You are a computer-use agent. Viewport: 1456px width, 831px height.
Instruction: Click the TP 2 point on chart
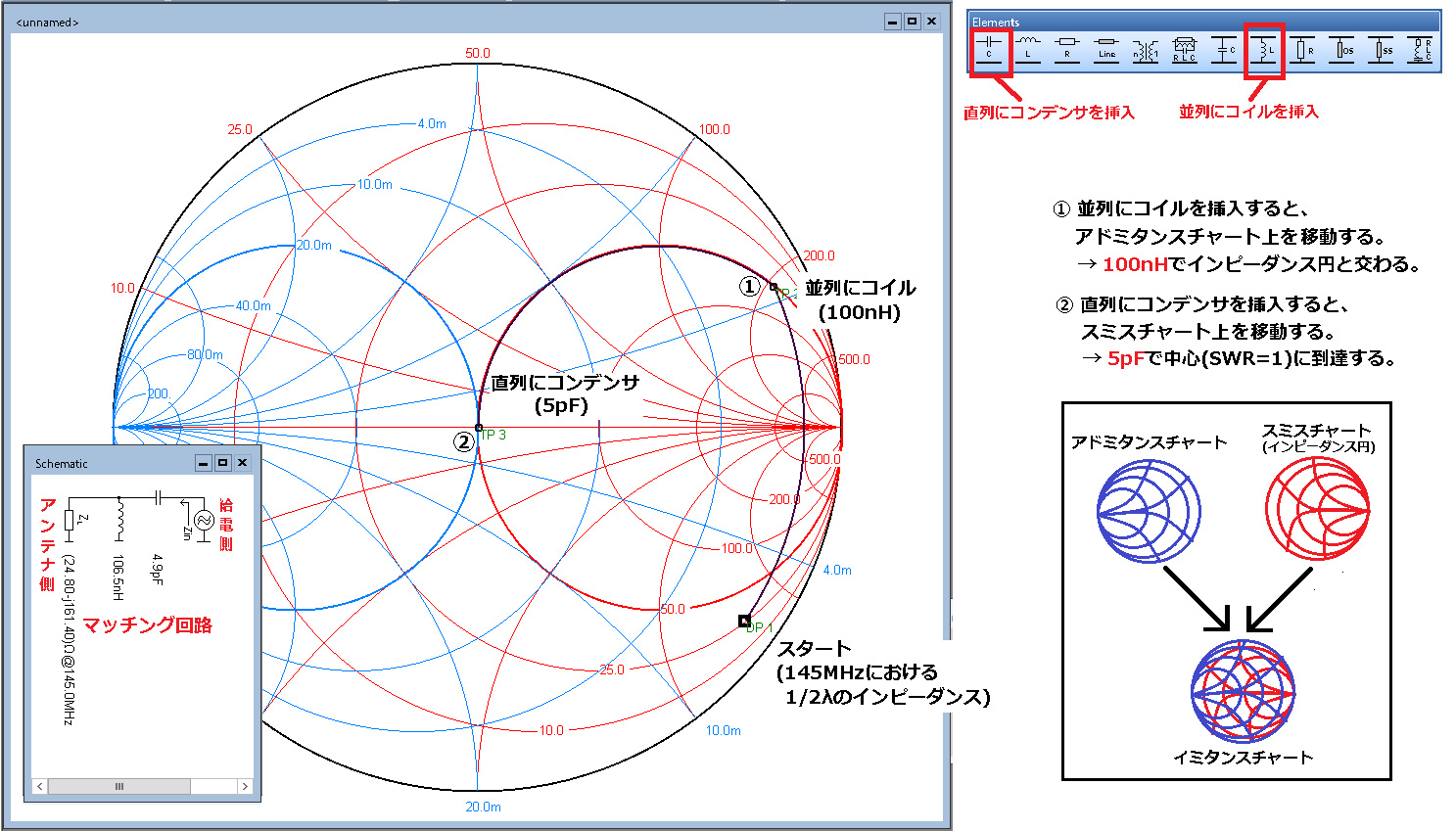[x=774, y=287]
